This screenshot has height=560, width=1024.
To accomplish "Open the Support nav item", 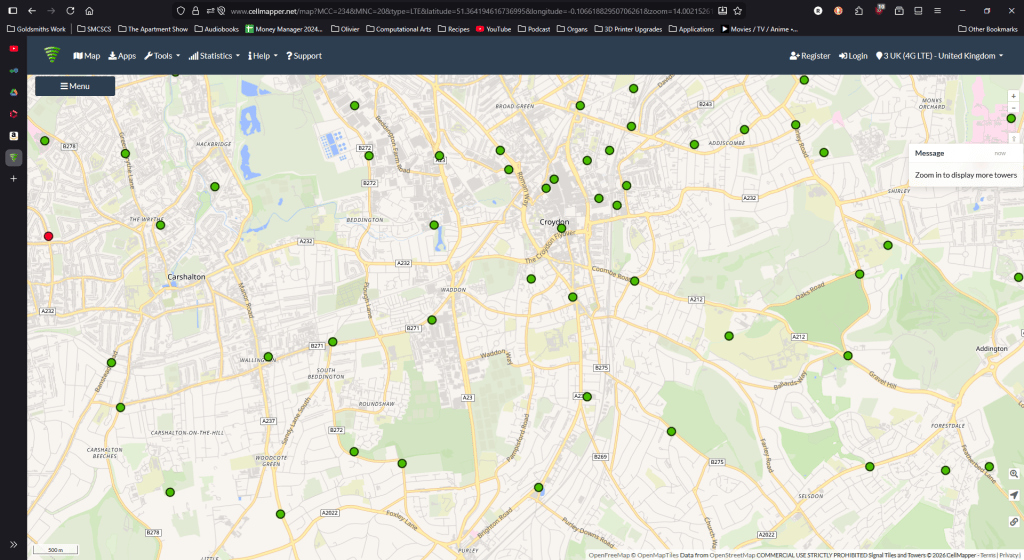I will (x=304, y=55).
